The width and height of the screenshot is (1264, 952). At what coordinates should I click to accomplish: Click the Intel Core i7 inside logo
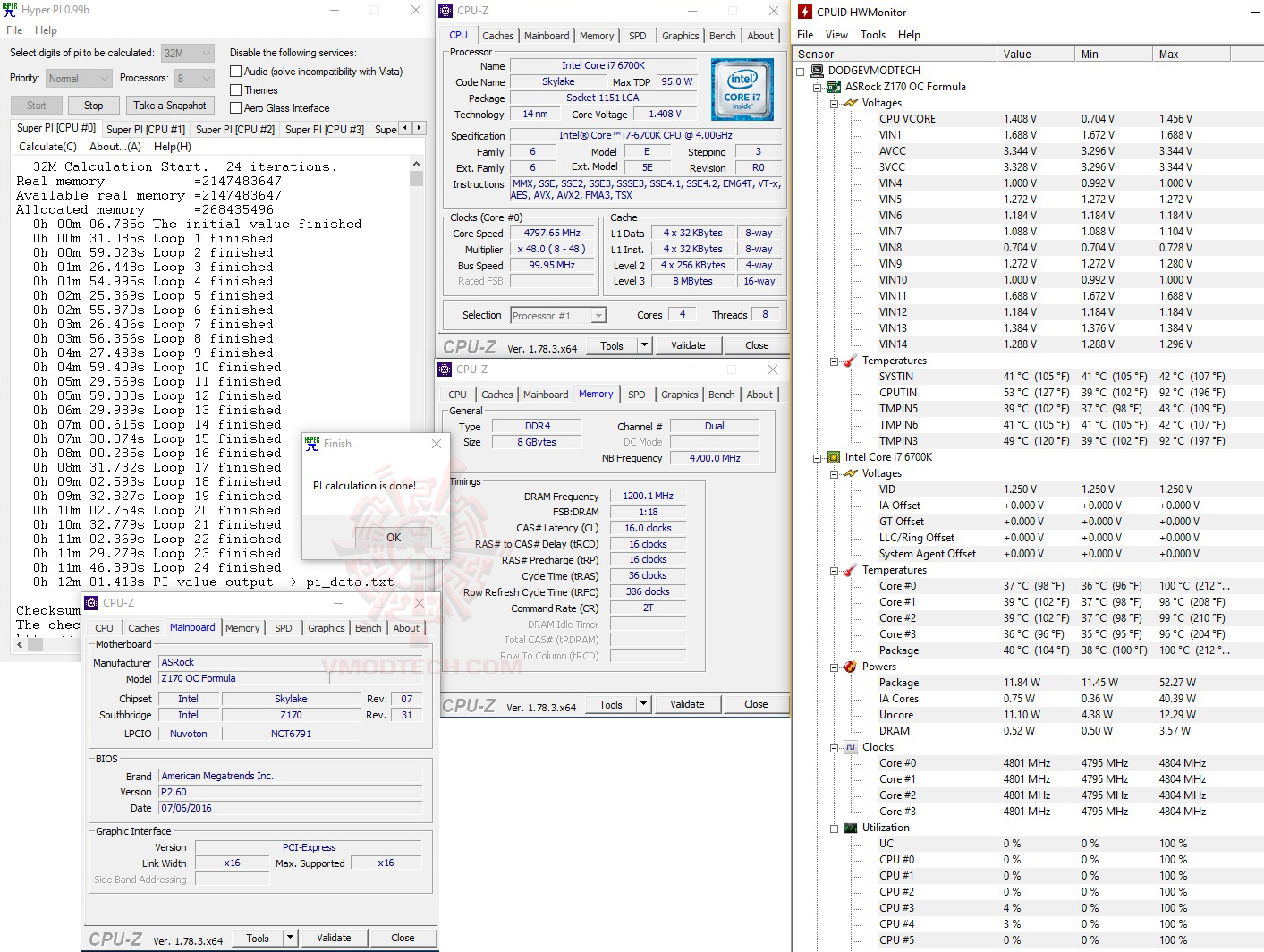(742, 89)
